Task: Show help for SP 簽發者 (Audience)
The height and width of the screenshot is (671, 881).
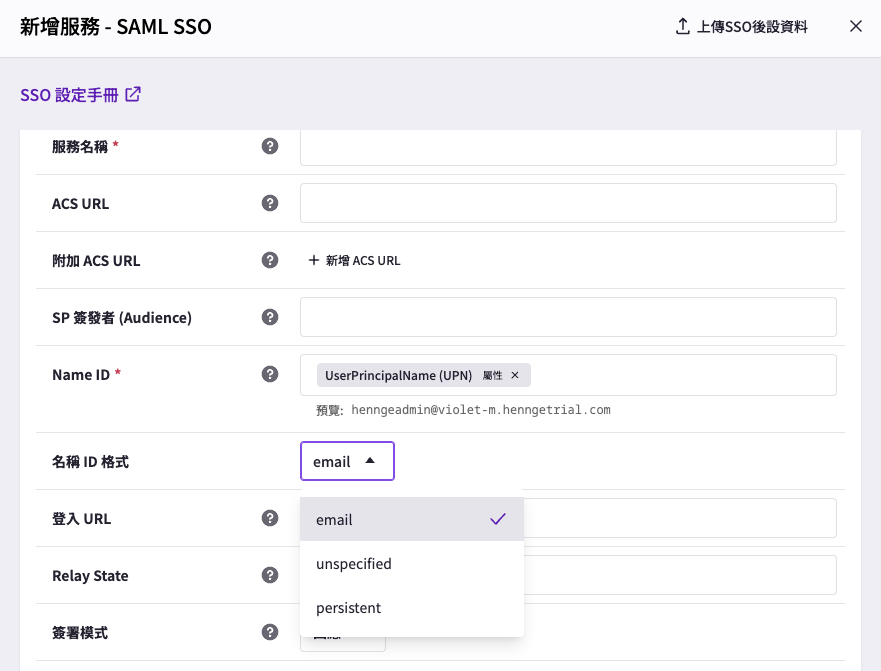Action: tap(270, 317)
